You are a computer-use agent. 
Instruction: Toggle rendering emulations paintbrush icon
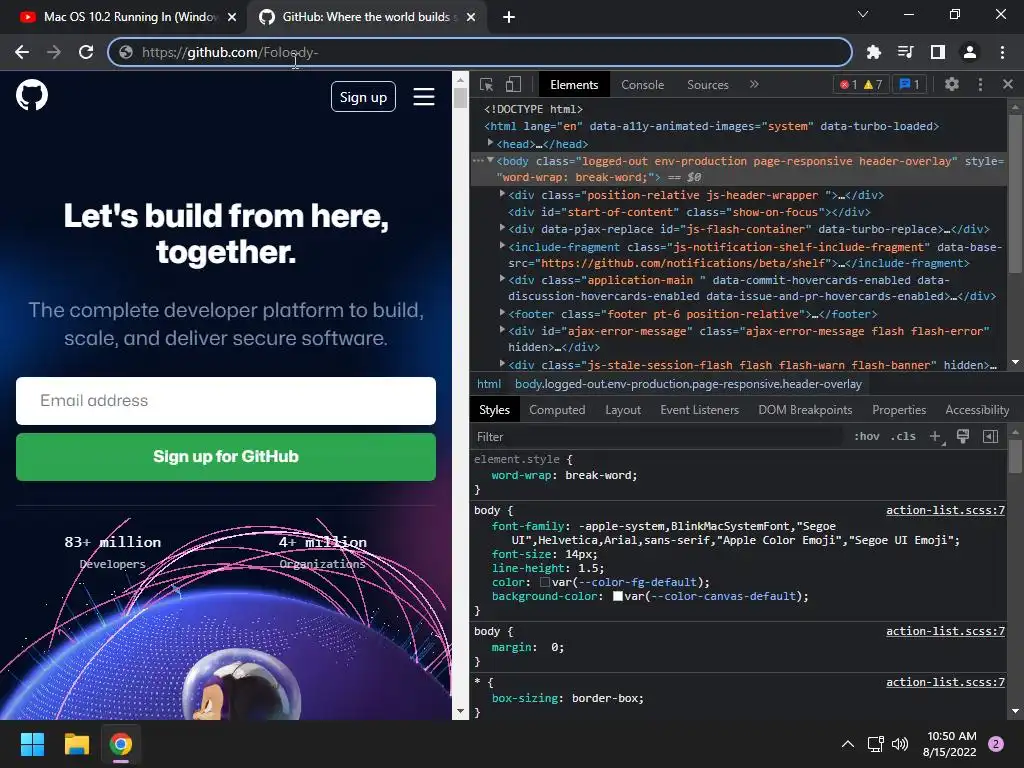963,436
